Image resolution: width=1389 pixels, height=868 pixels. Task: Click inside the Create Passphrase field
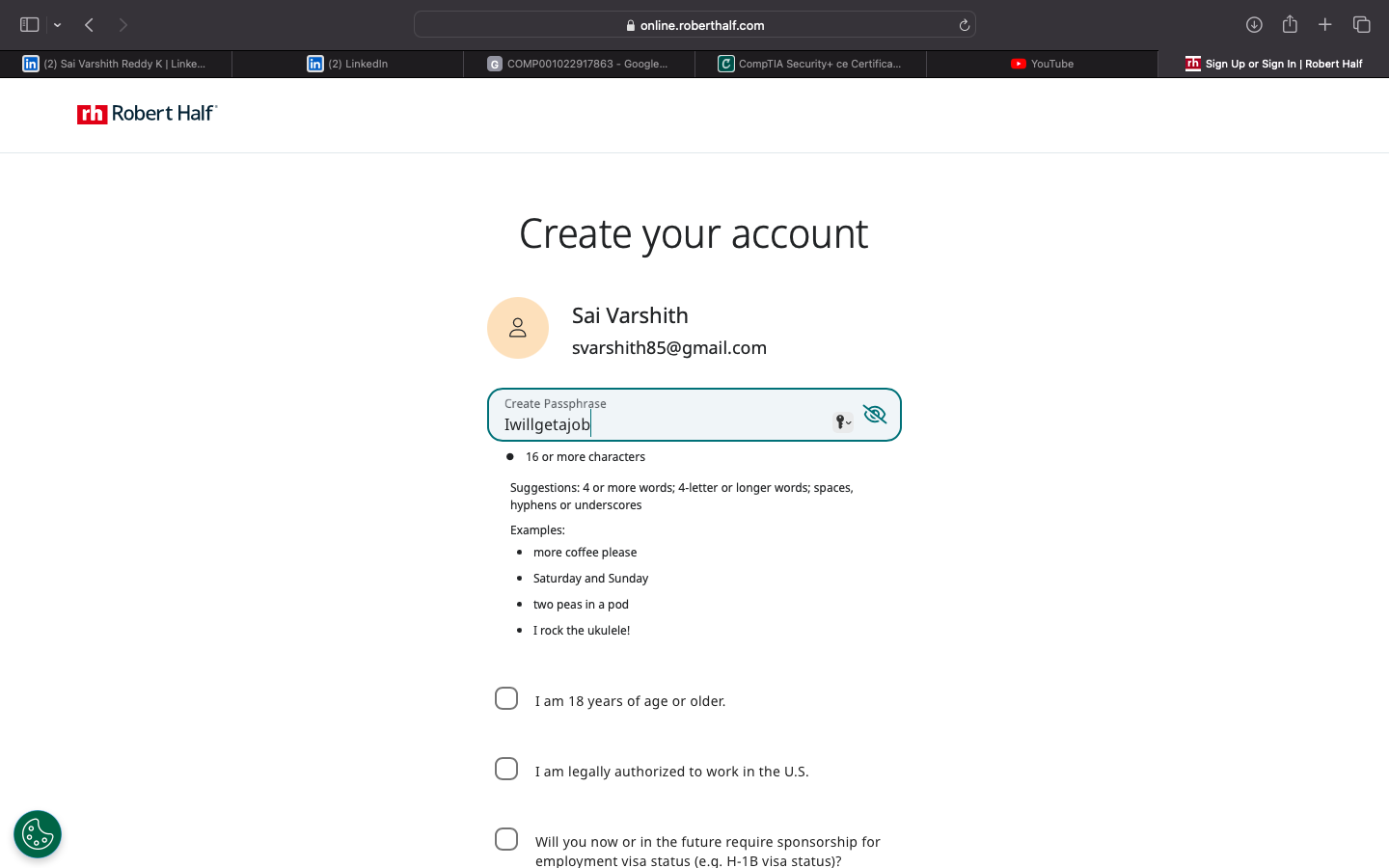point(666,422)
